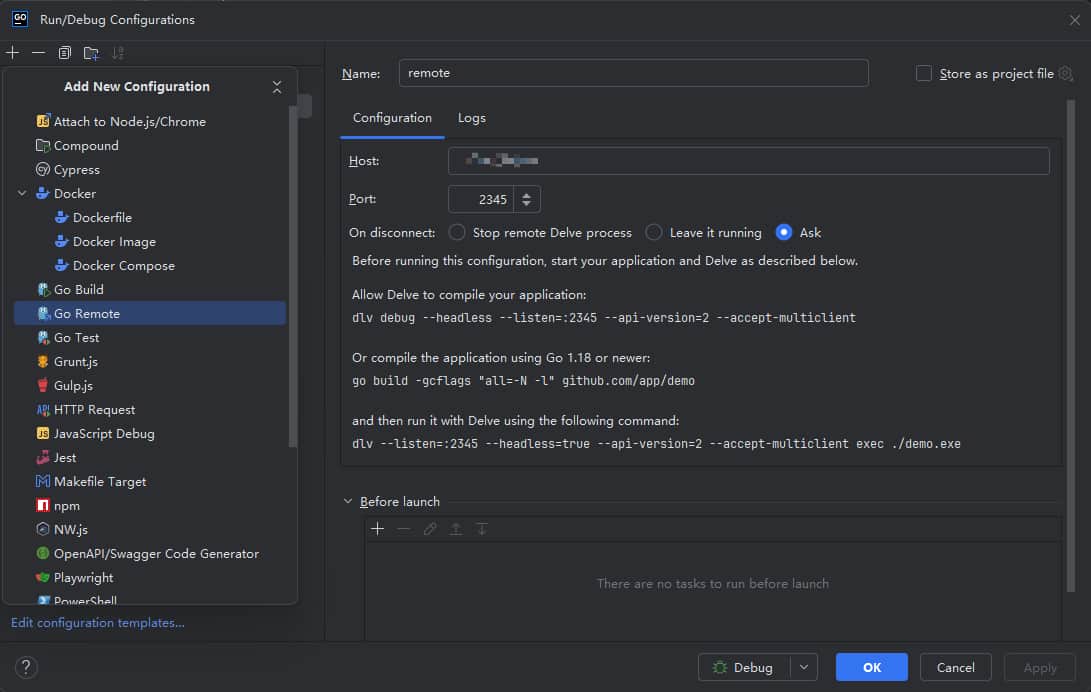The width and height of the screenshot is (1091, 692).
Task: Click the Move into new folder icon
Action: tap(91, 53)
